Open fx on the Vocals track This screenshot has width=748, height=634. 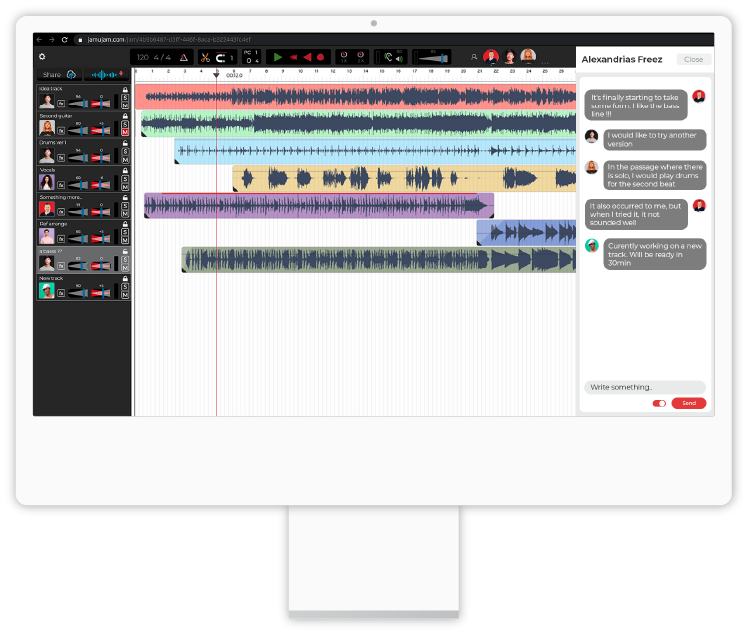click(61, 184)
